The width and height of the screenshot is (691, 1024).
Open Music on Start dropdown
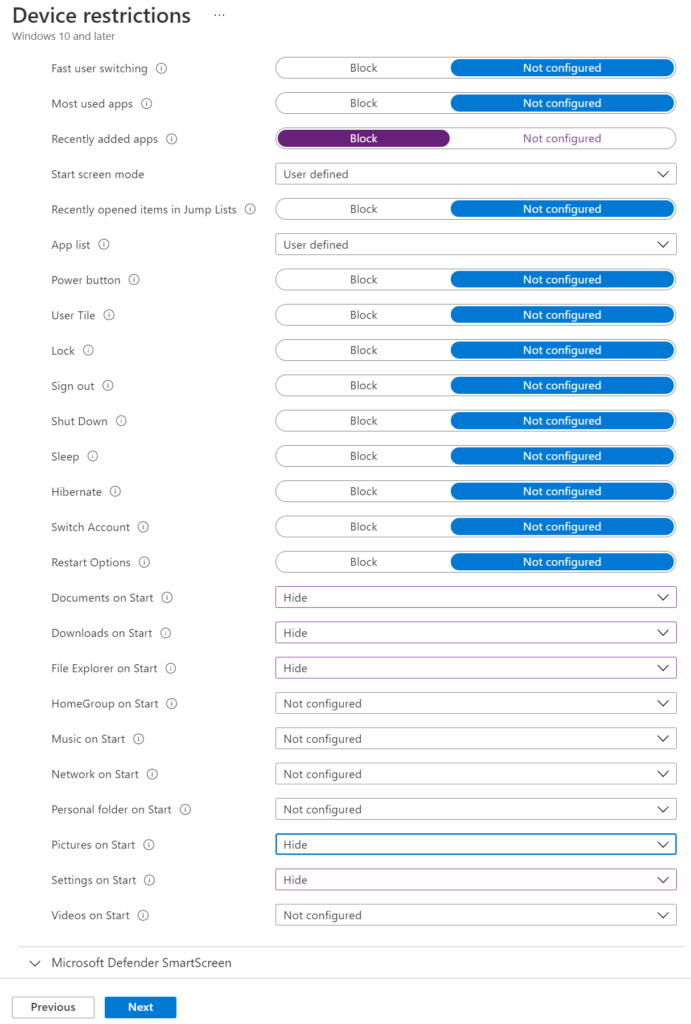coord(475,739)
